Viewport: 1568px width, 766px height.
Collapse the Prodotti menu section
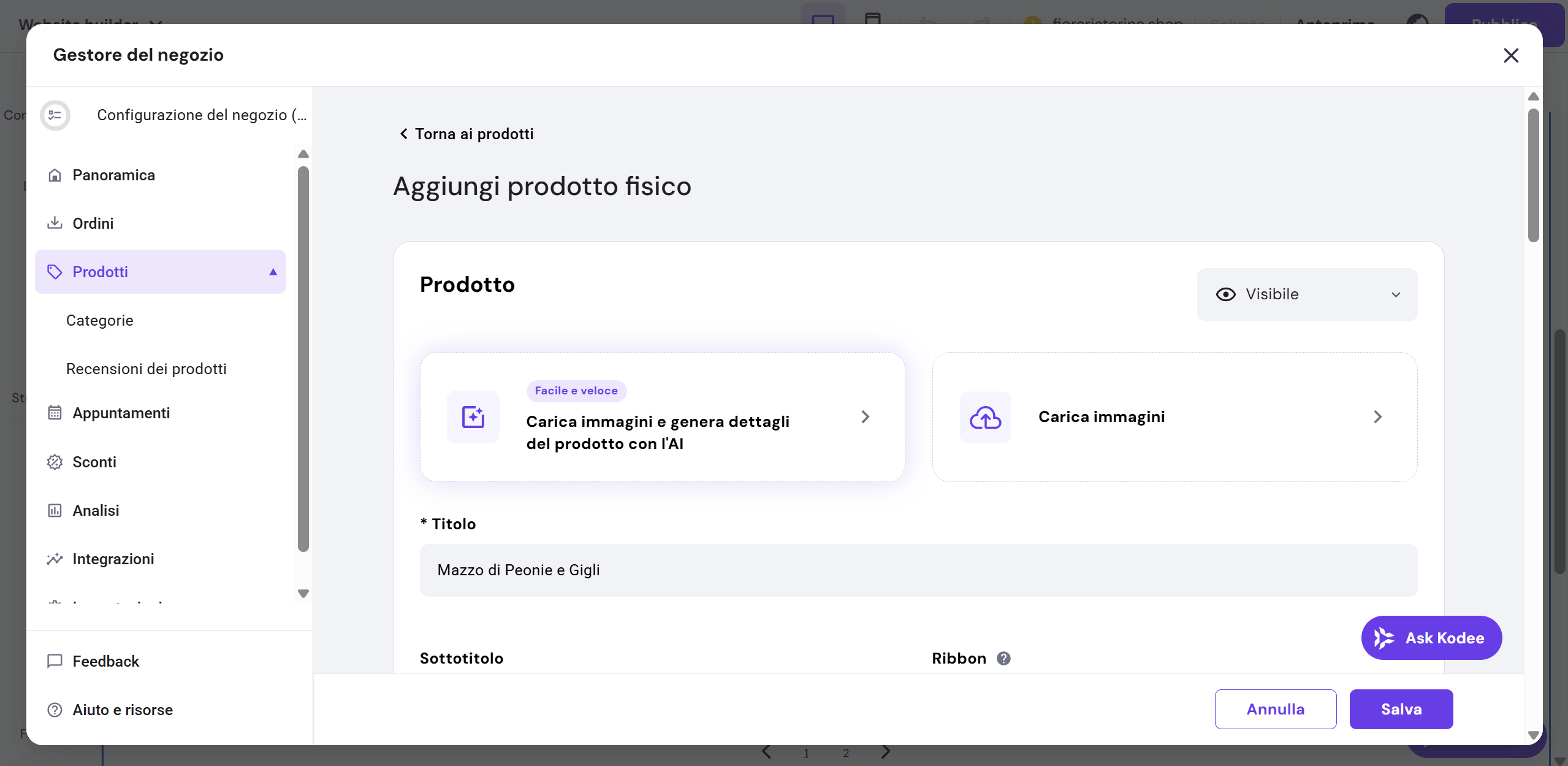[x=273, y=272]
